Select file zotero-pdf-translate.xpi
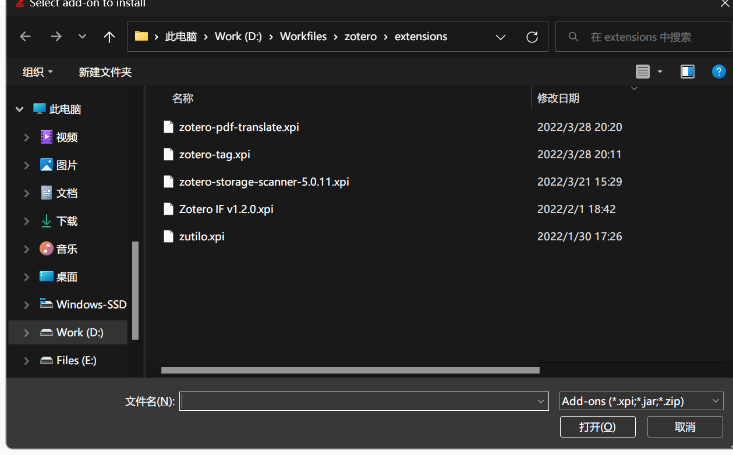Image resolution: width=733 pixels, height=455 pixels. (239, 127)
